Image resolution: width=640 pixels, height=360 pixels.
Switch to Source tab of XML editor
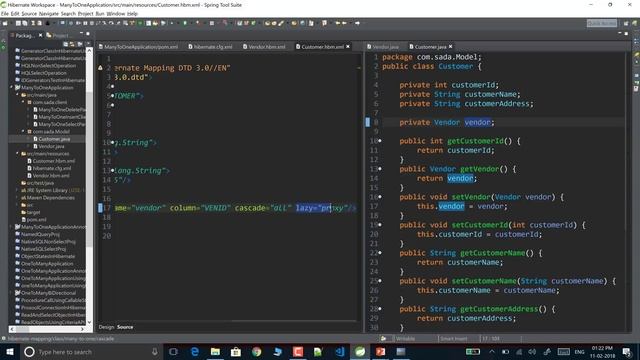125,327
